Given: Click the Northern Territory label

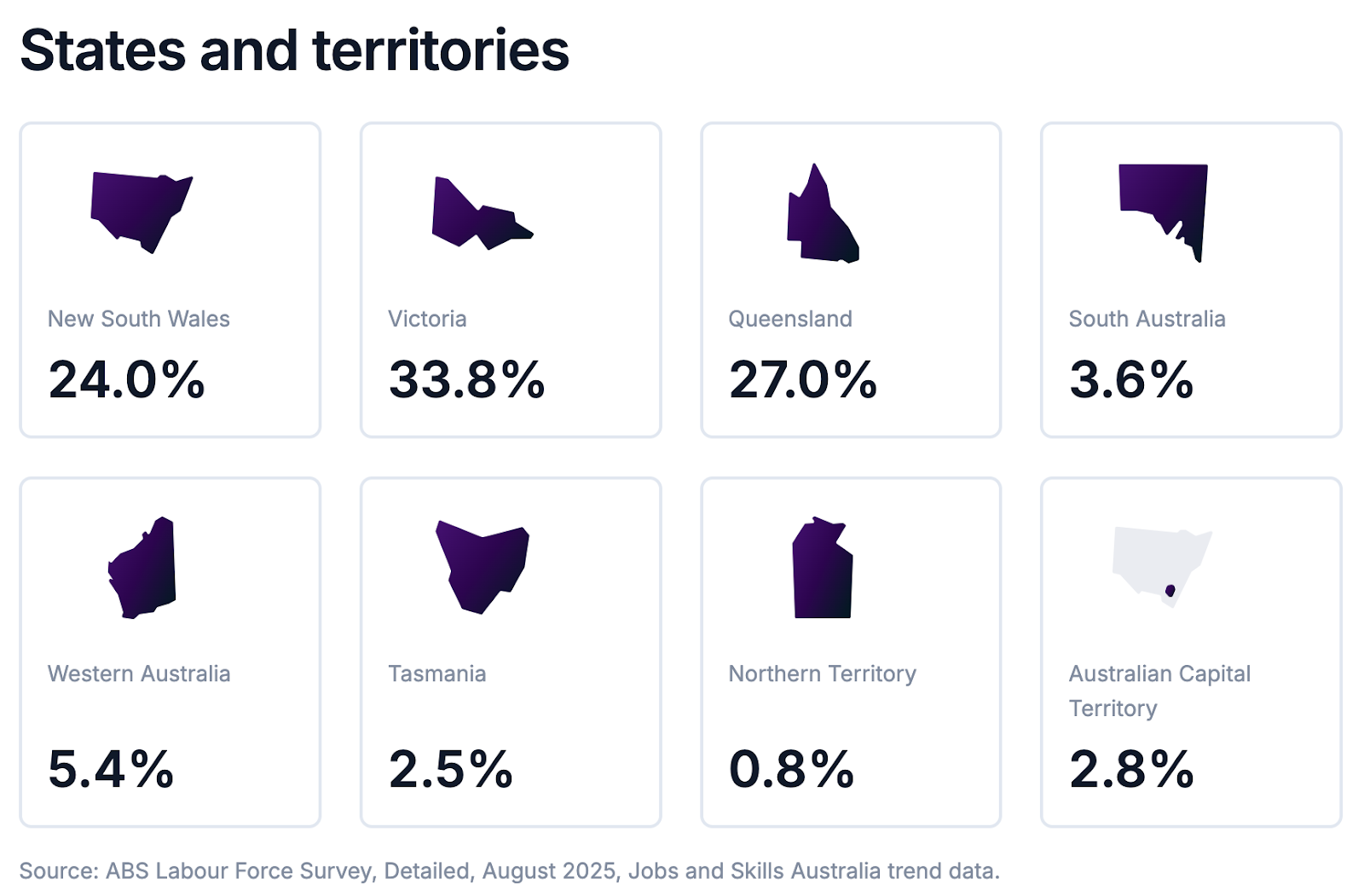Looking at the screenshot, I should point(822,673).
